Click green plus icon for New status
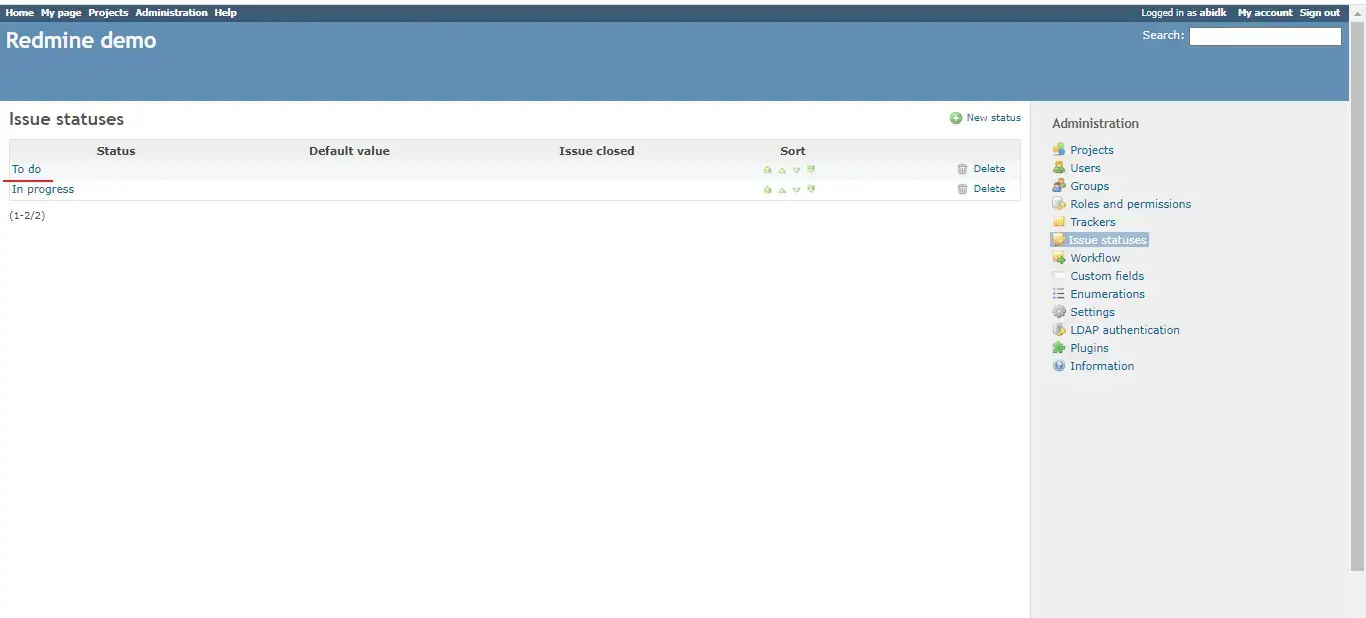This screenshot has height=618, width=1366. pyautogui.click(x=956, y=118)
